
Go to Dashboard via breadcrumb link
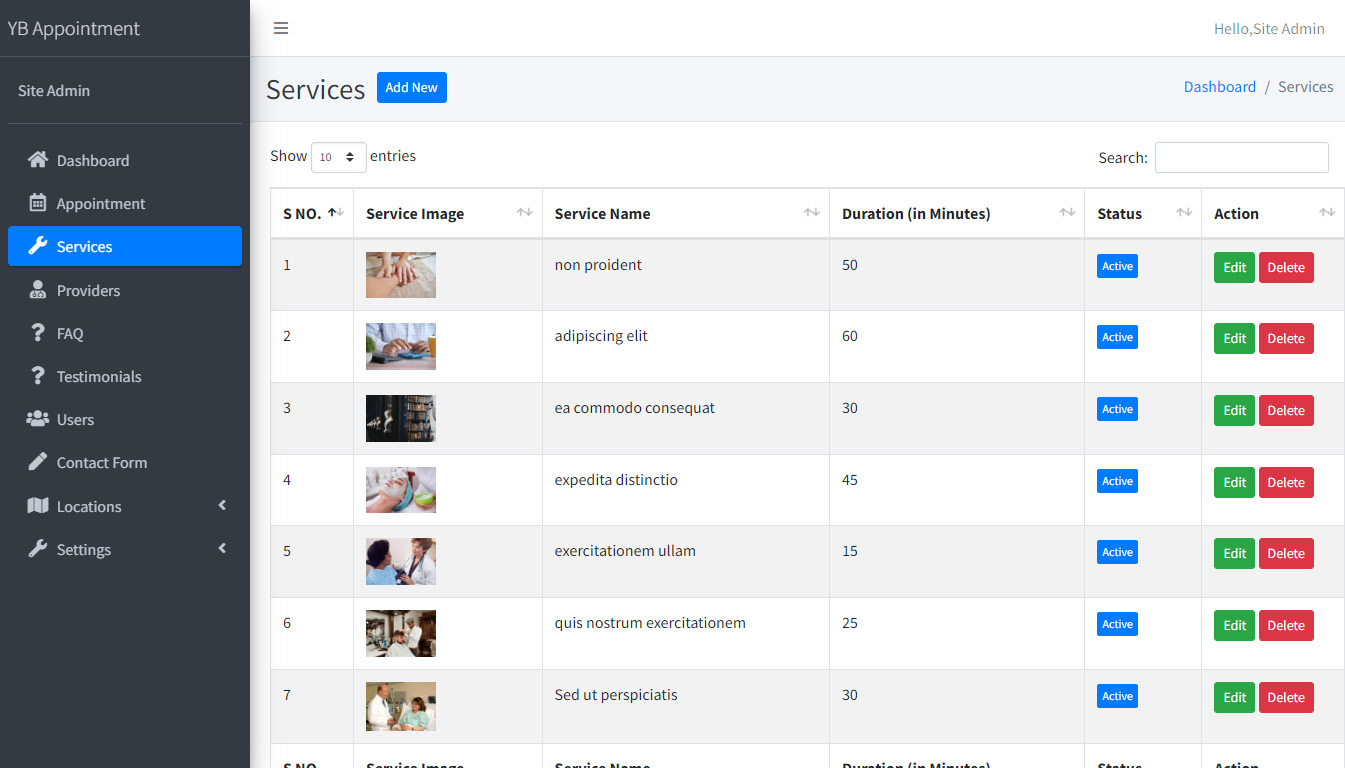pos(1219,87)
